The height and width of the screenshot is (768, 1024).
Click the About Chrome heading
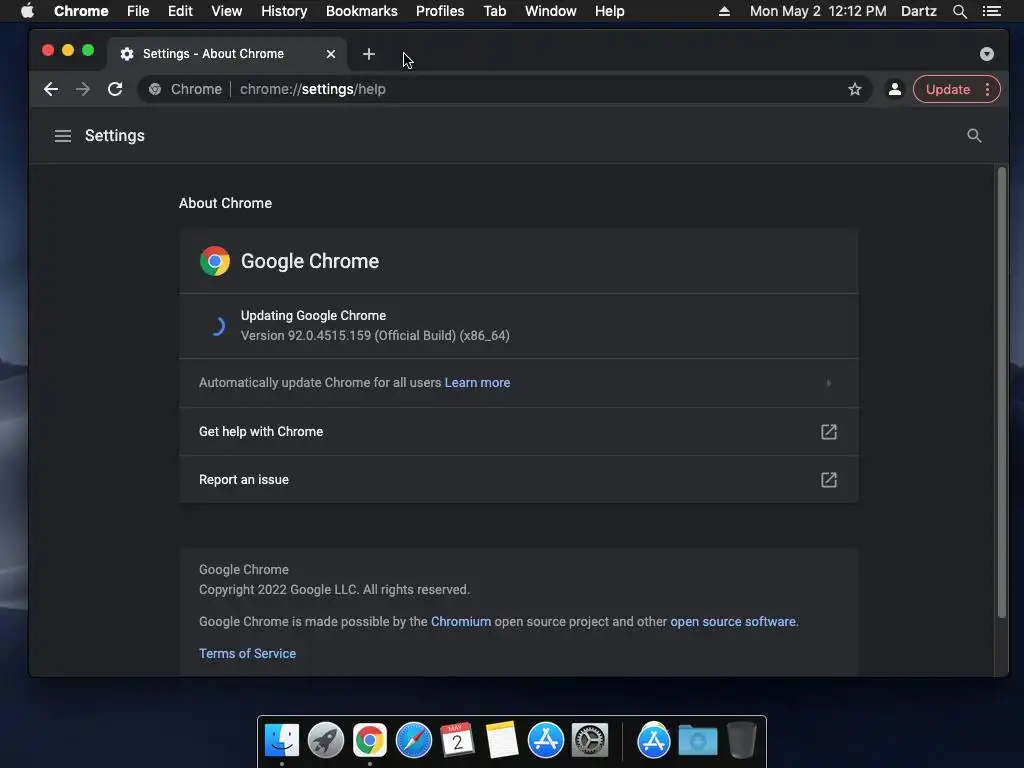225,203
